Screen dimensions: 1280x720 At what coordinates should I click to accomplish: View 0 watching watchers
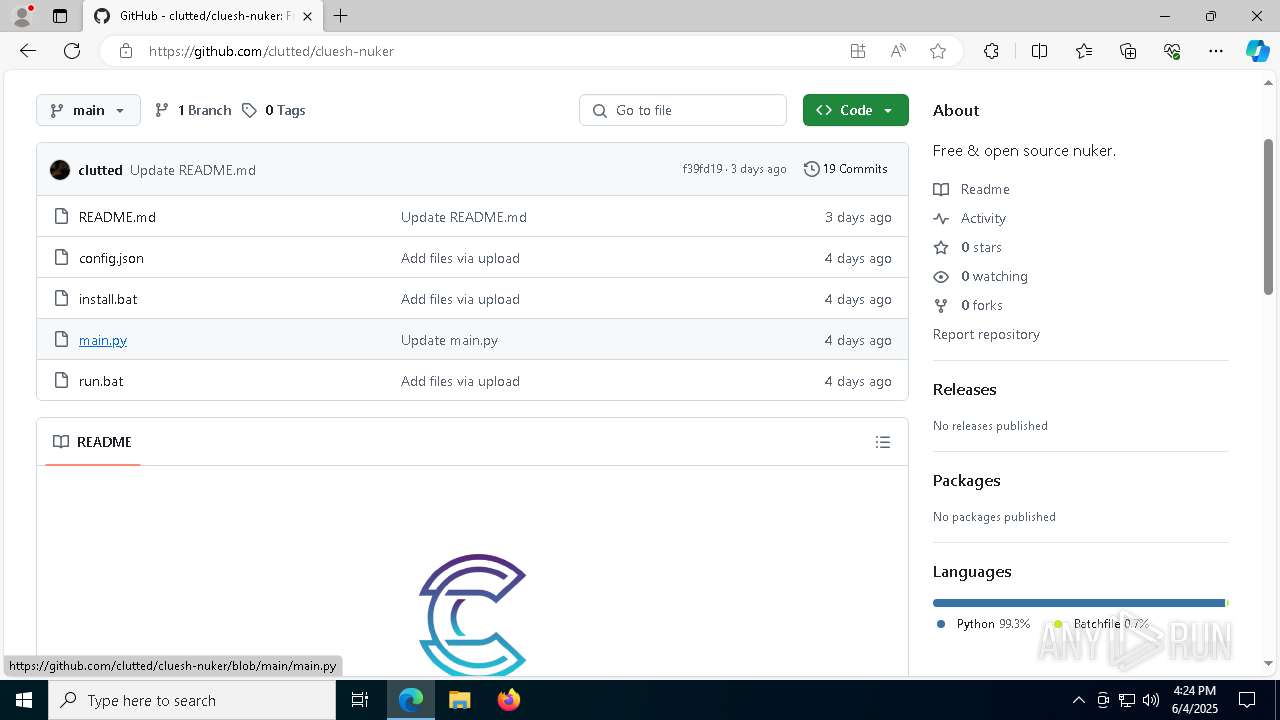[x=980, y=276]
